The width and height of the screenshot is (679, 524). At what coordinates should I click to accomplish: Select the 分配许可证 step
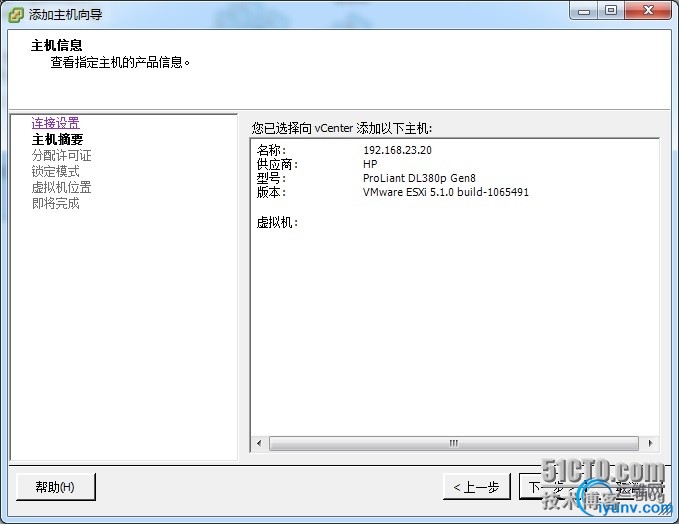(61, 155)
